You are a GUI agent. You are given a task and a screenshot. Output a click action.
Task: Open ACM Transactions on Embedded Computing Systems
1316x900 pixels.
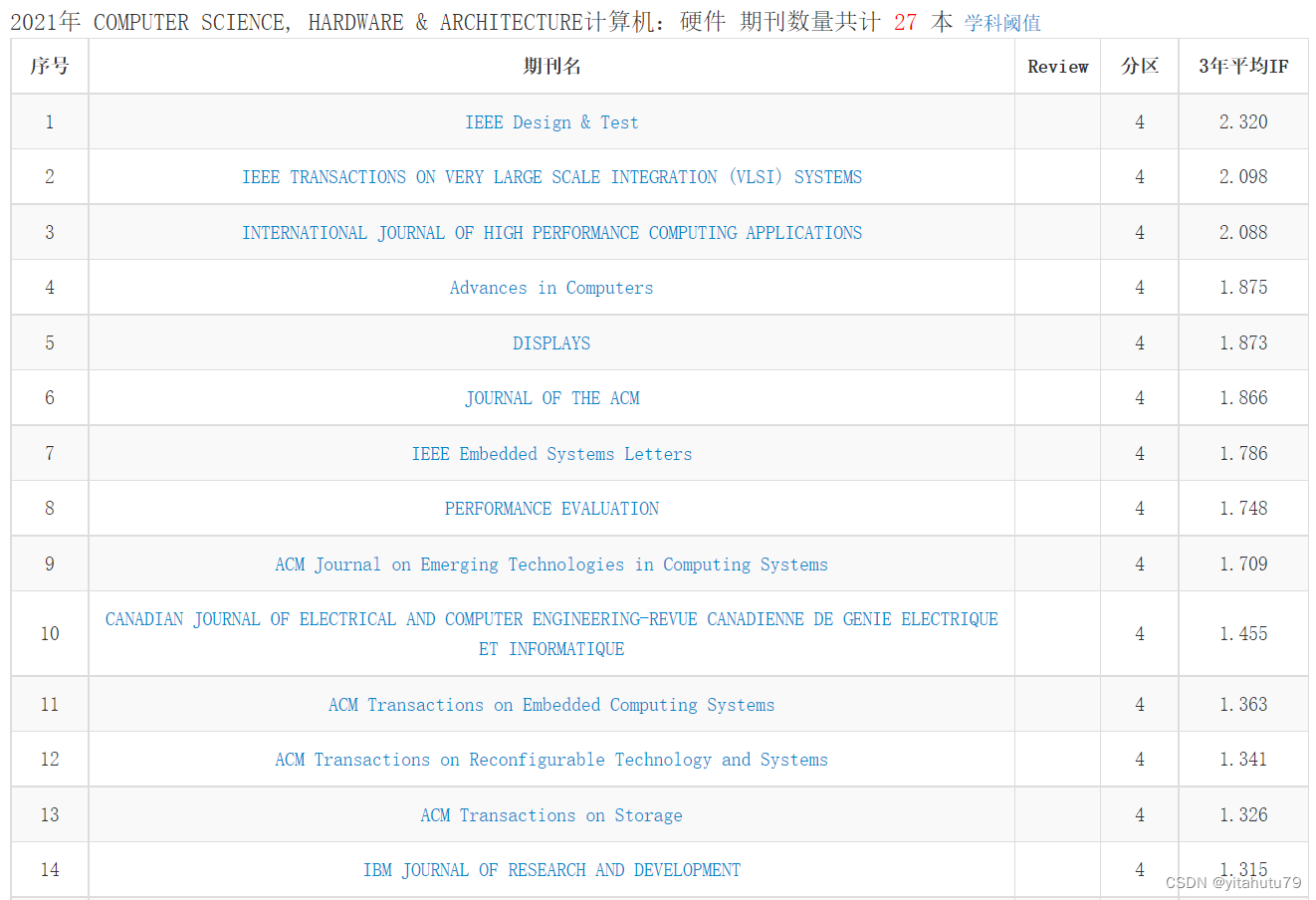[x=551, y=705]
